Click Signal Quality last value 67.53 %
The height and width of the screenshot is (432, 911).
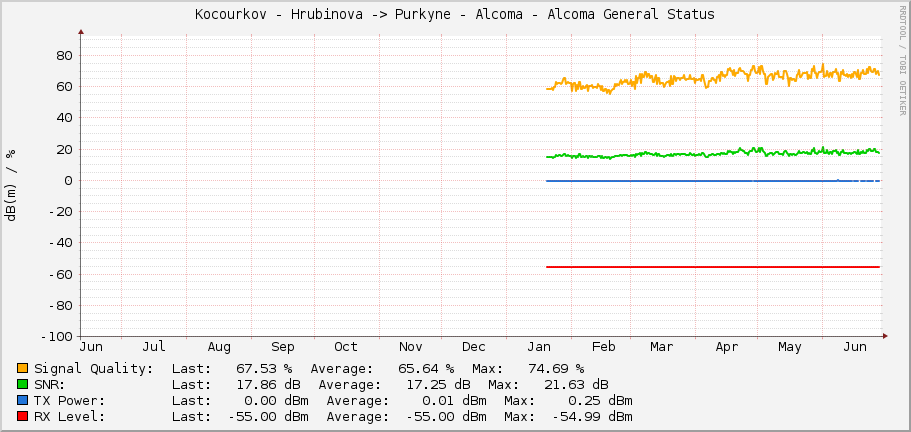[264, 369]
